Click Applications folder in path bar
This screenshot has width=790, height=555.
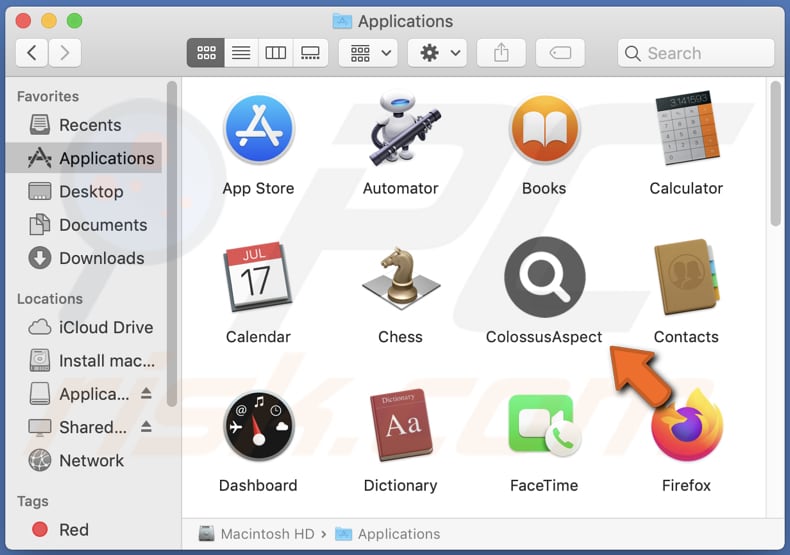(387, 534)
